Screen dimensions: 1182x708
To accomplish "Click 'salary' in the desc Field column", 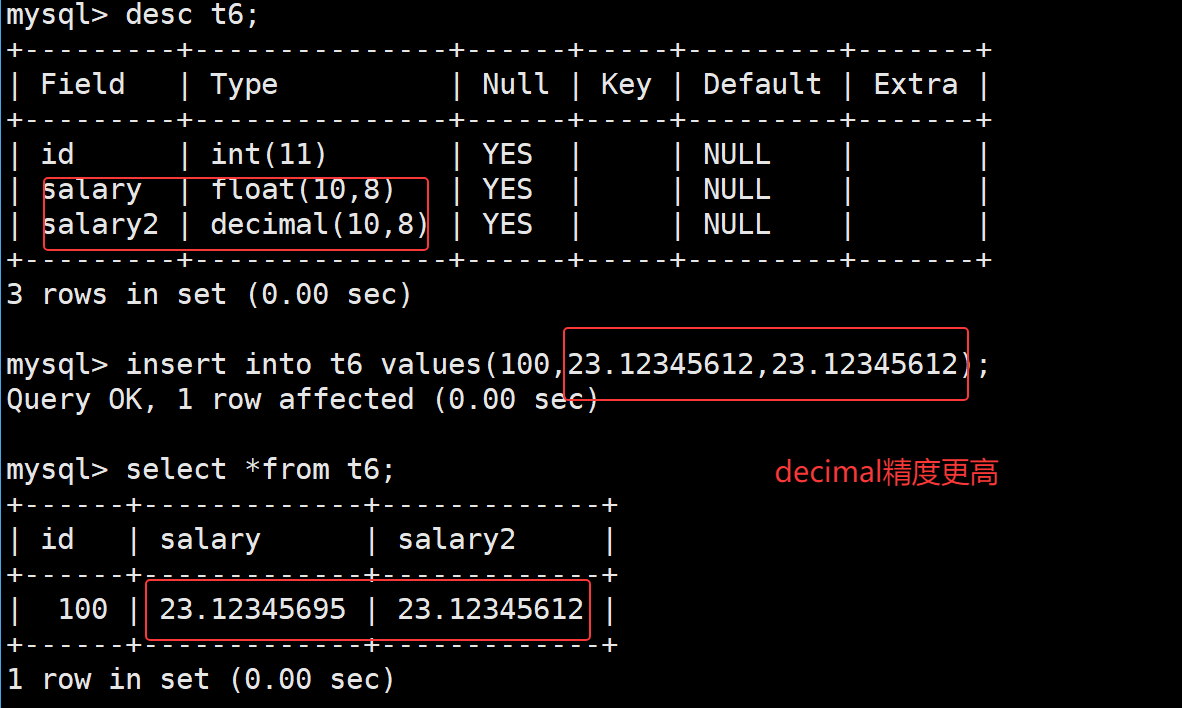I will click(x=92, y=190).
